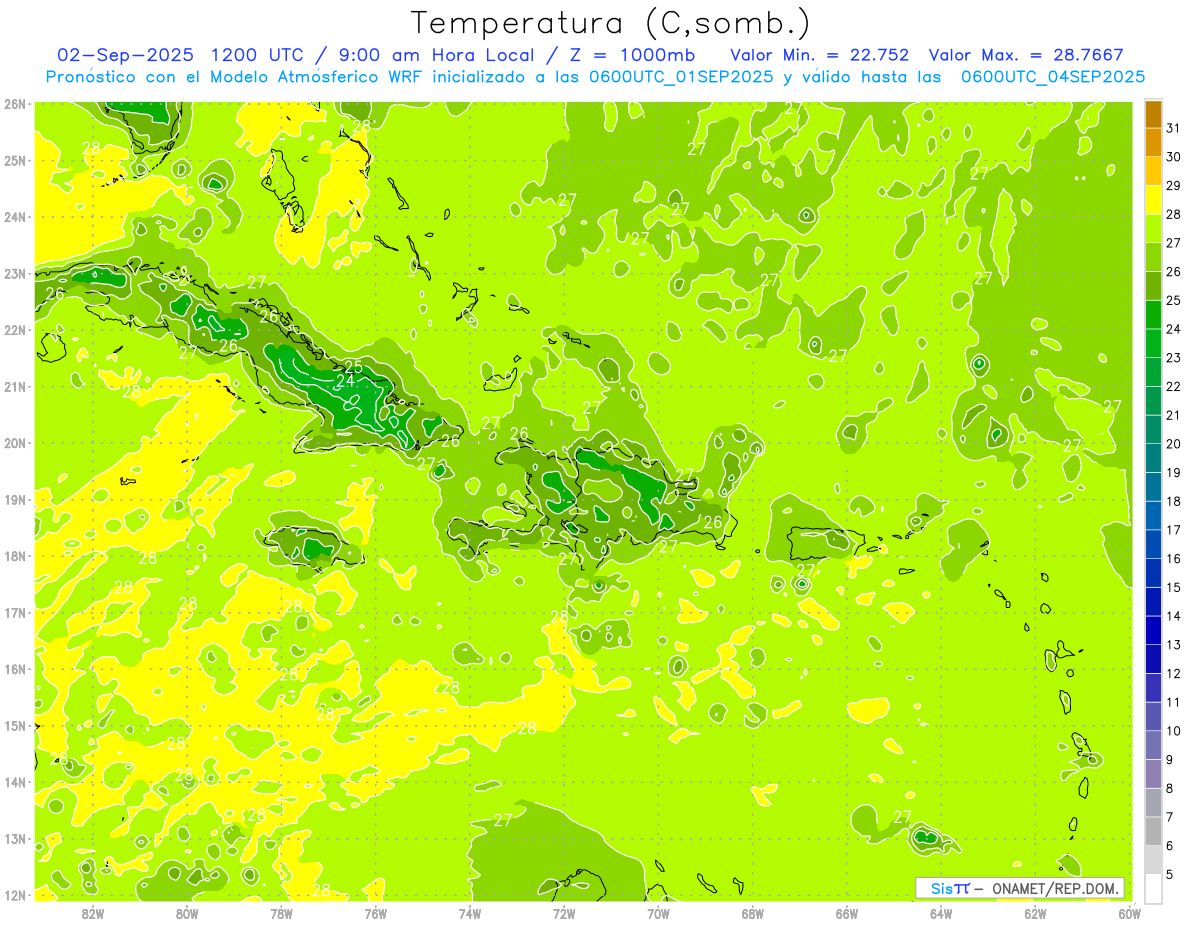Image resolution: width=1200 pixels, height=927 pixels.
Task: Click the 78W longitude axis label
Action: (281, 913)
